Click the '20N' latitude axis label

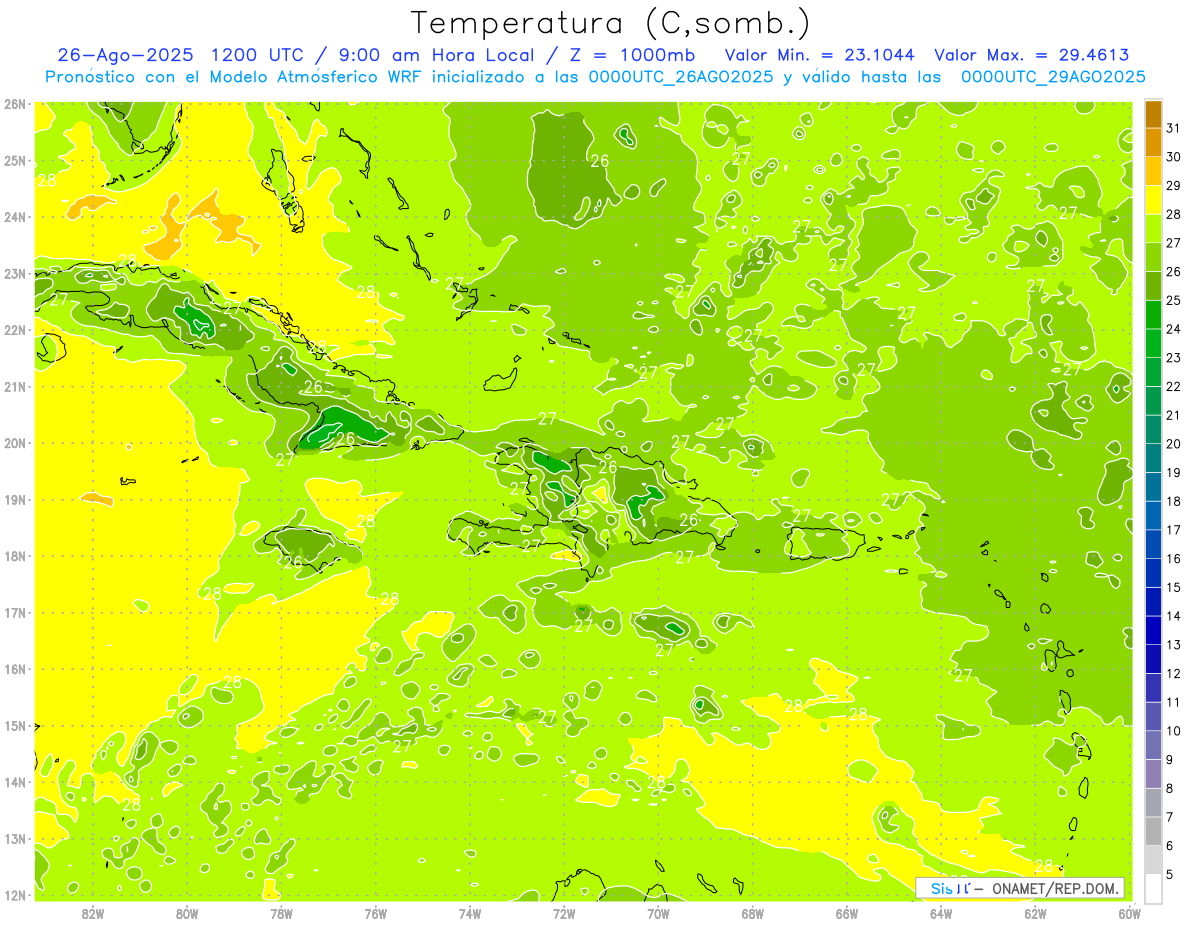tap(16, 443)
